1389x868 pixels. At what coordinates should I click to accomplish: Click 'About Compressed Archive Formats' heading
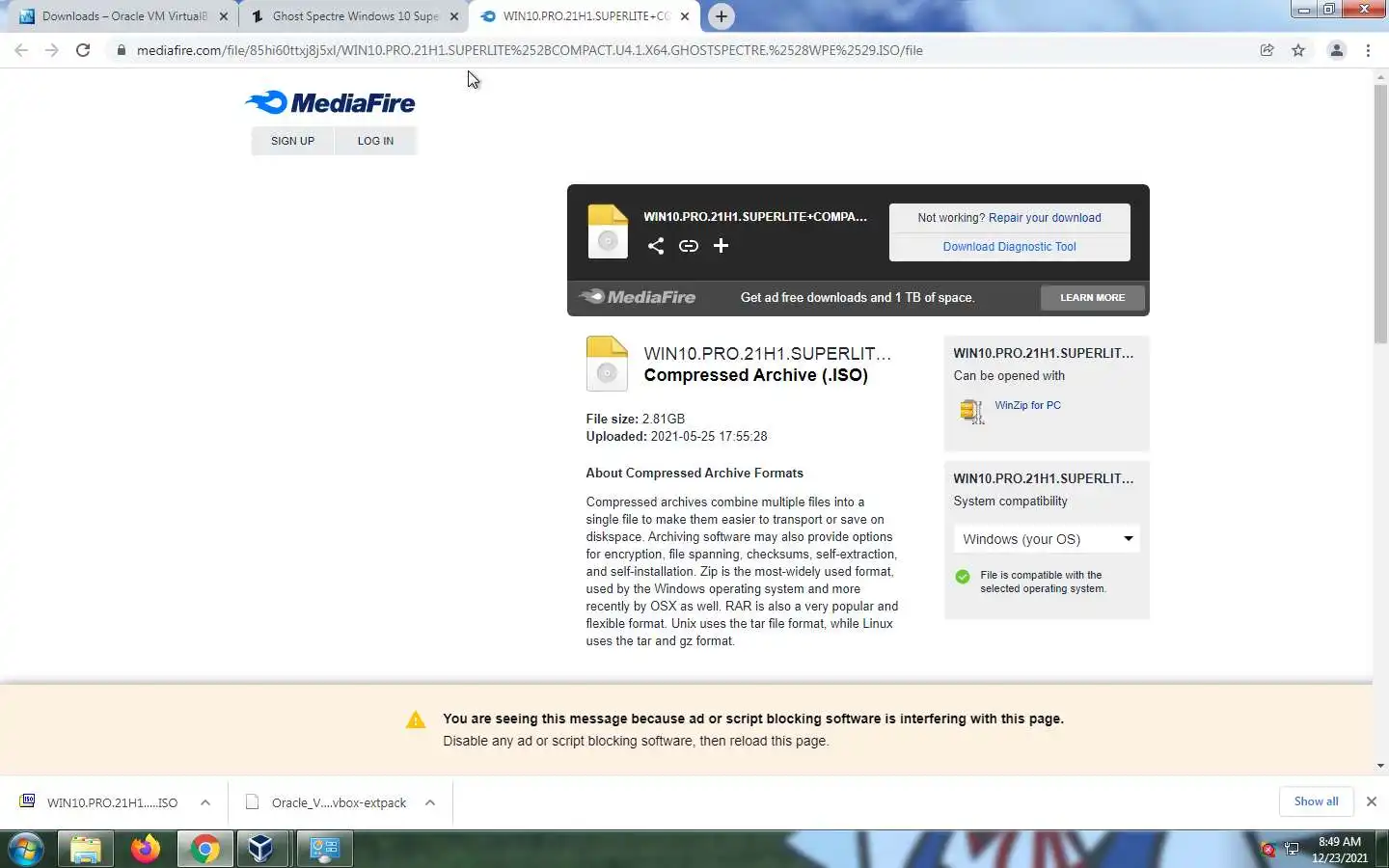[694, 473]
